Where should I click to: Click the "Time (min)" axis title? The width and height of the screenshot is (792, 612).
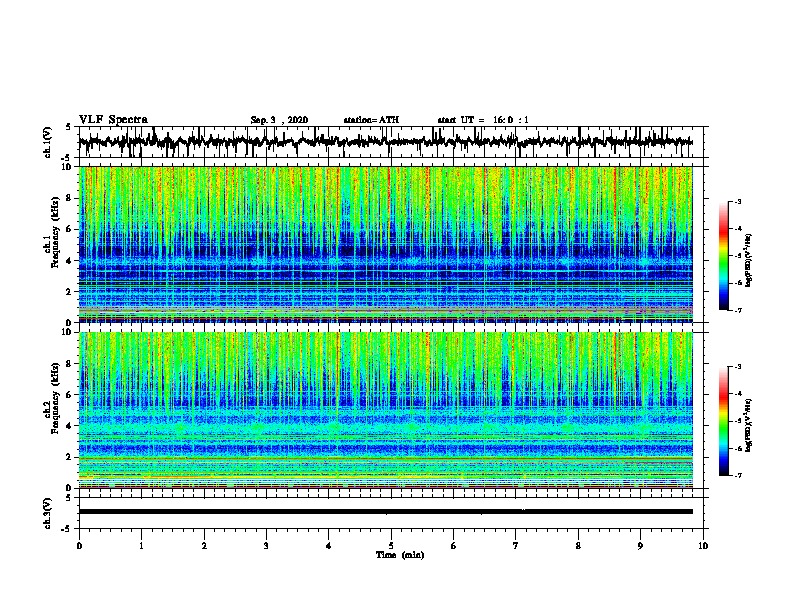click(x=400, y=555)
